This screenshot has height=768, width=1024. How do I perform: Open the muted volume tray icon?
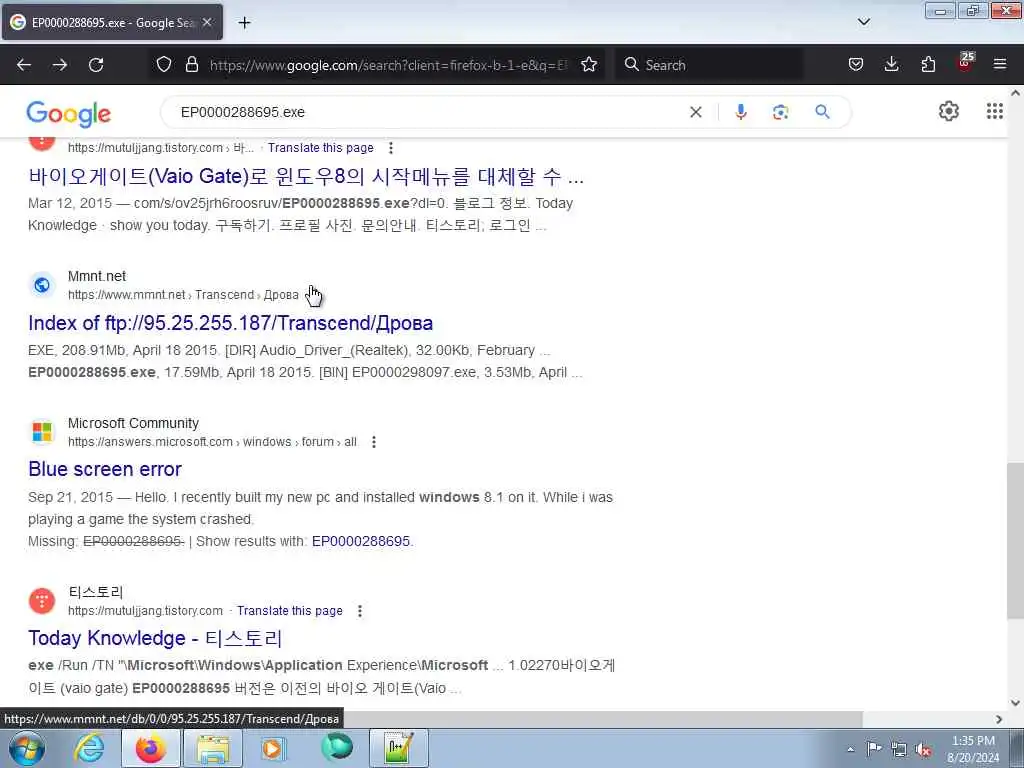pyautogui.click(x=923, y=750)
